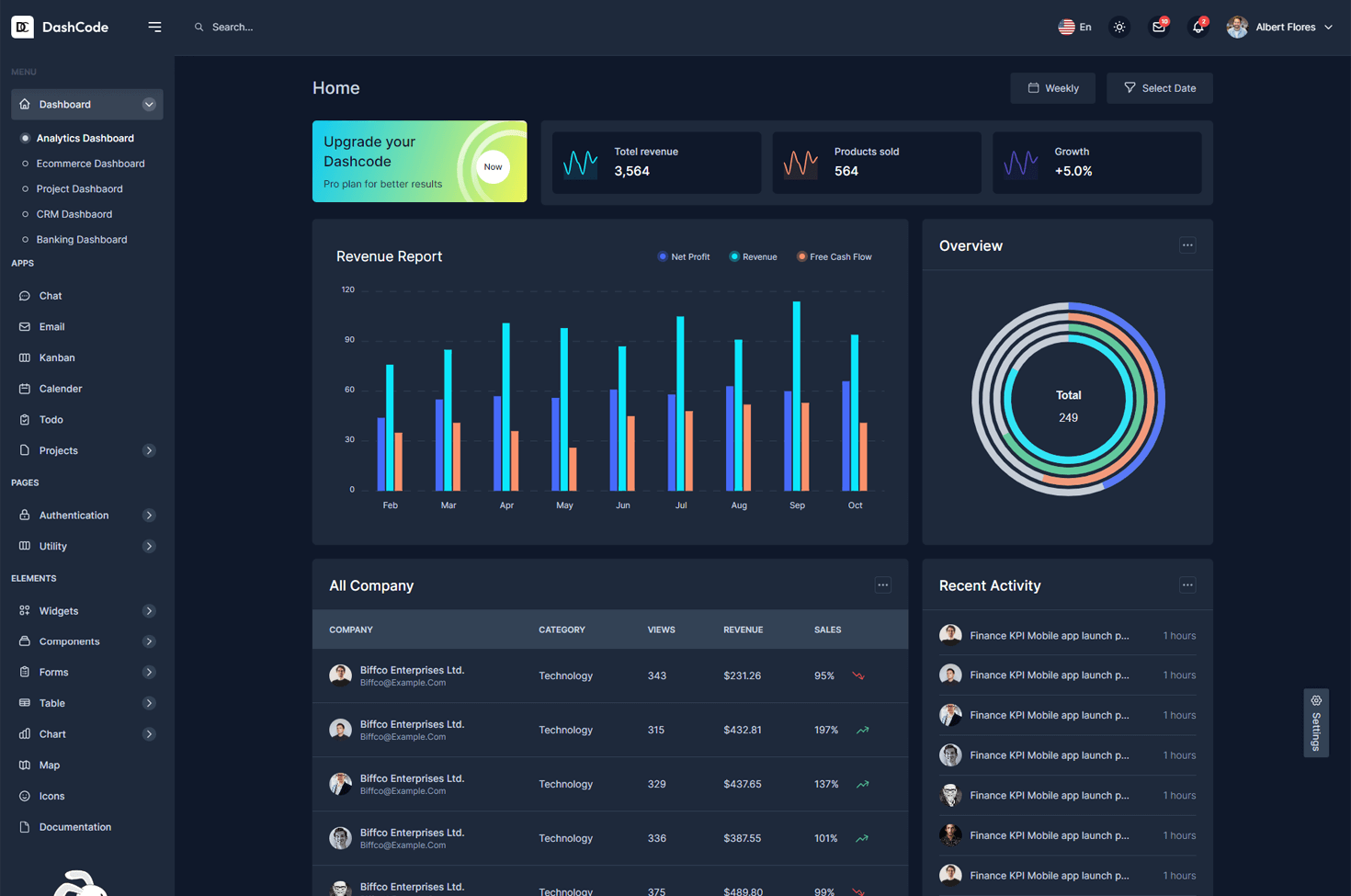Viewport: 1351px width, 896px height.
Task: Open Recent Activity card options menu
Action: (x=1187, y=585)
